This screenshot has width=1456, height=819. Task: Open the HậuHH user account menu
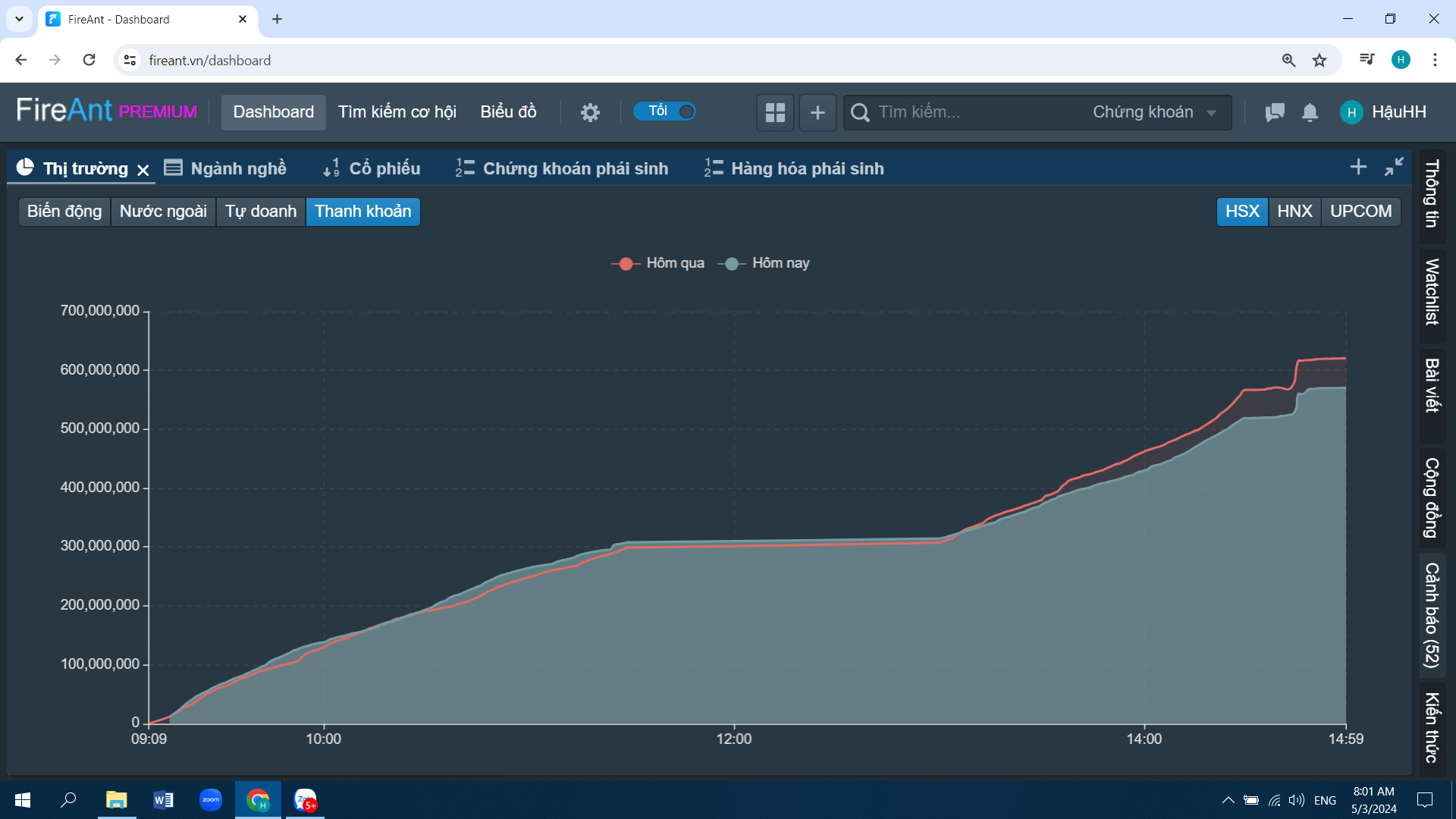(1384, 112)
